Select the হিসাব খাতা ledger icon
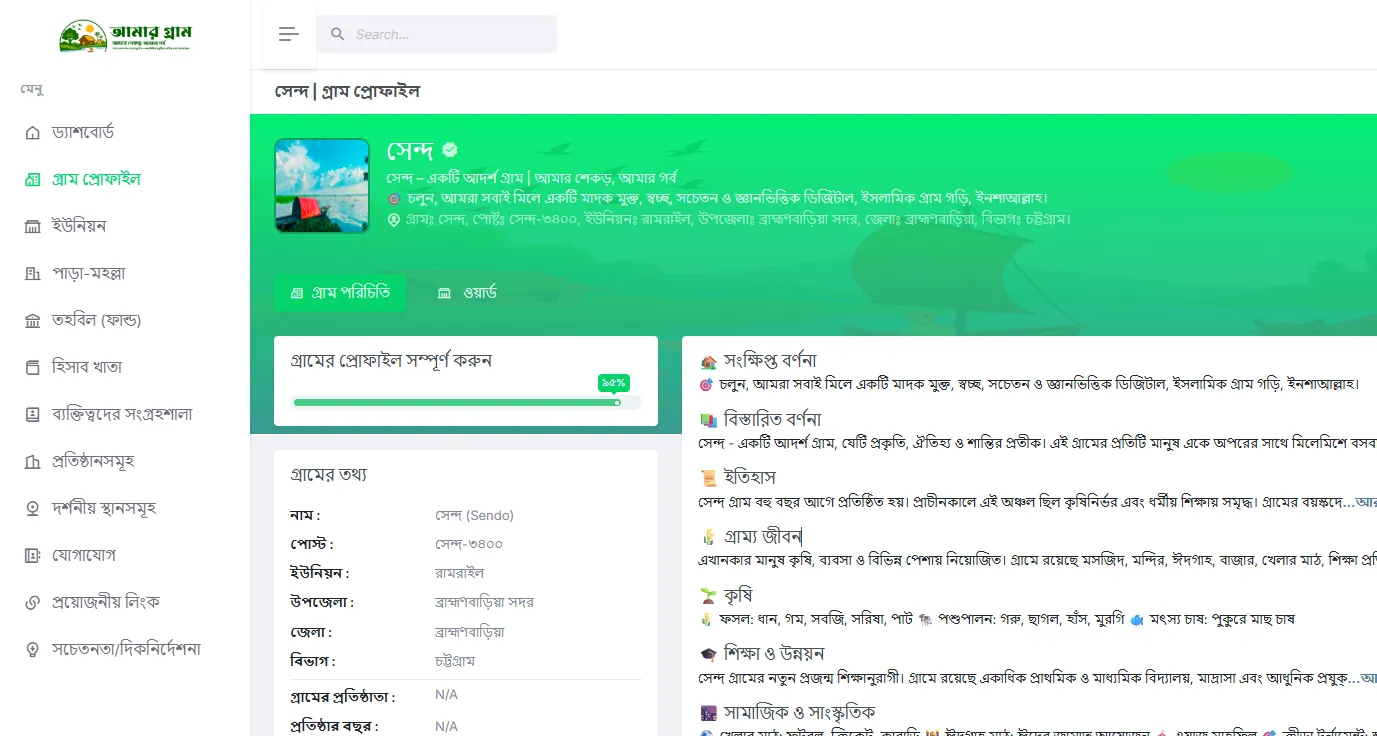Viewport: 1377px width, 736px height. pos(32,368)
